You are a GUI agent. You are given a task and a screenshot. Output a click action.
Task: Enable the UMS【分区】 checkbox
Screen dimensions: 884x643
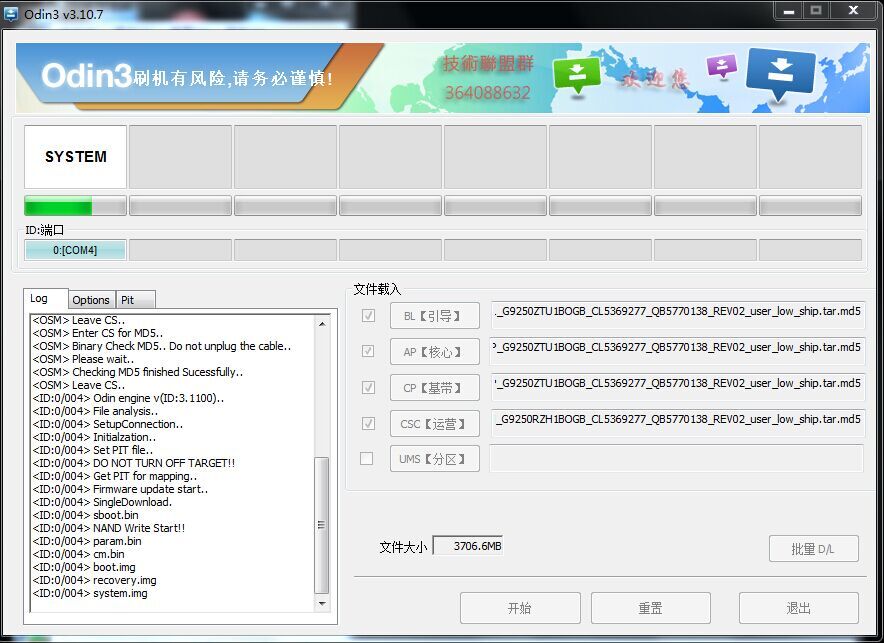coord(366,459)
